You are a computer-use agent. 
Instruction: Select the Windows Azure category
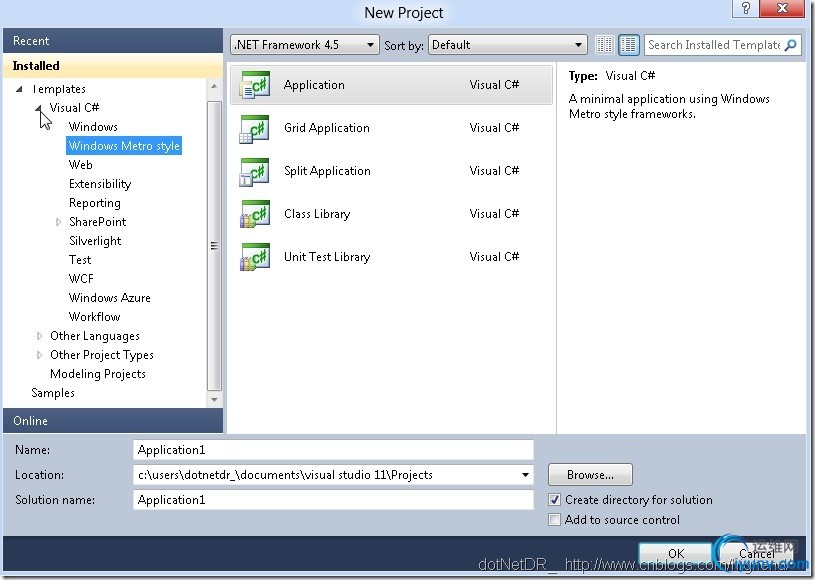tap(110, 298)
